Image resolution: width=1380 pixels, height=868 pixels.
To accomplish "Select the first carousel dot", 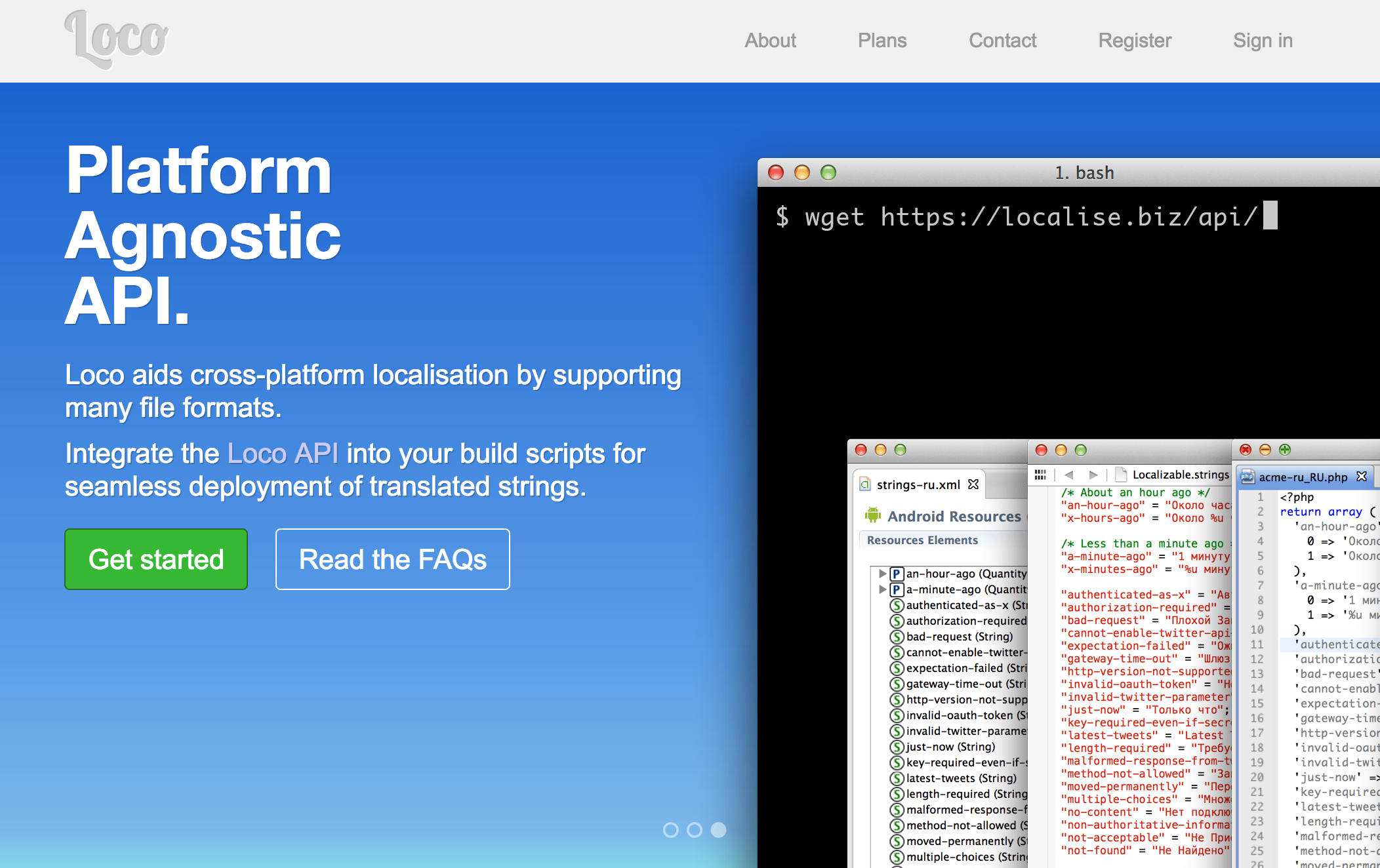I will pyautogui.click(x=670, y=830).
